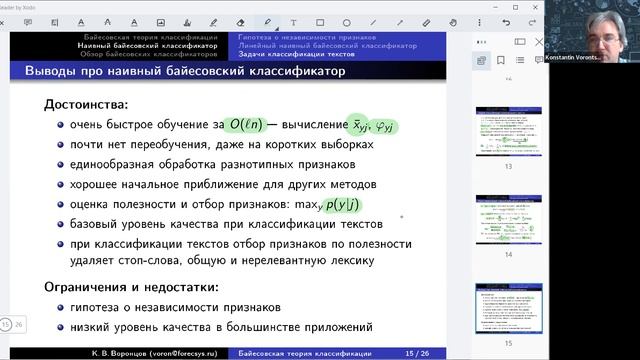Close the thumbnails side panel
The width and height of the screenshot is (640, 360).
539,42
